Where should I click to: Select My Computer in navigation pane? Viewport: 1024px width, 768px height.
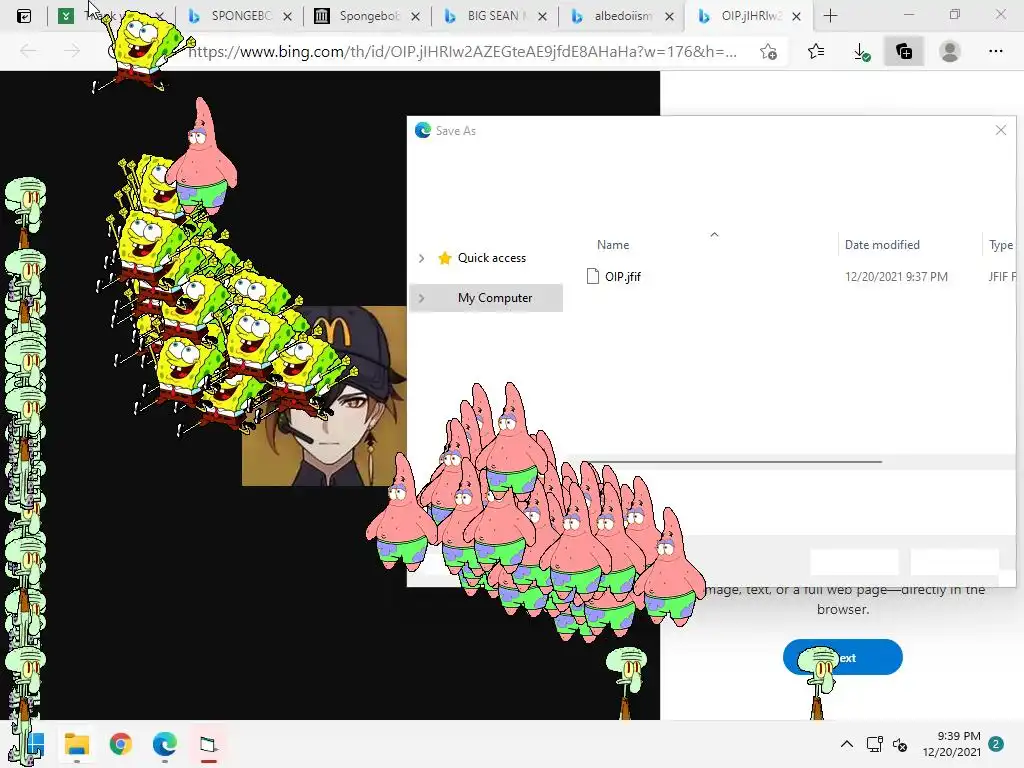(486, 298)
